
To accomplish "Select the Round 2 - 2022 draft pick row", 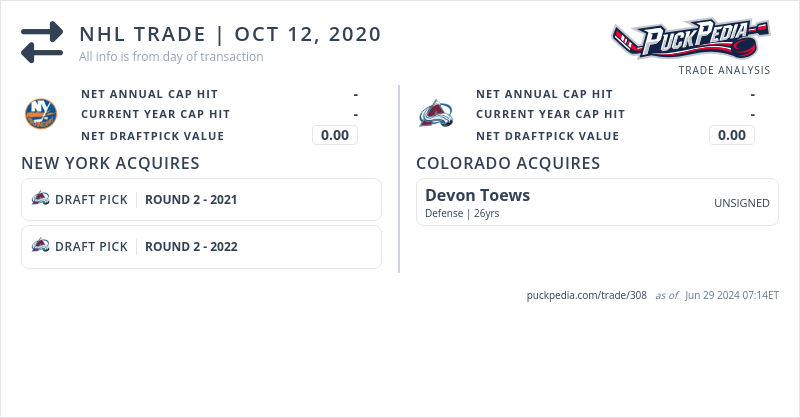I will click(x=201, y=246).
